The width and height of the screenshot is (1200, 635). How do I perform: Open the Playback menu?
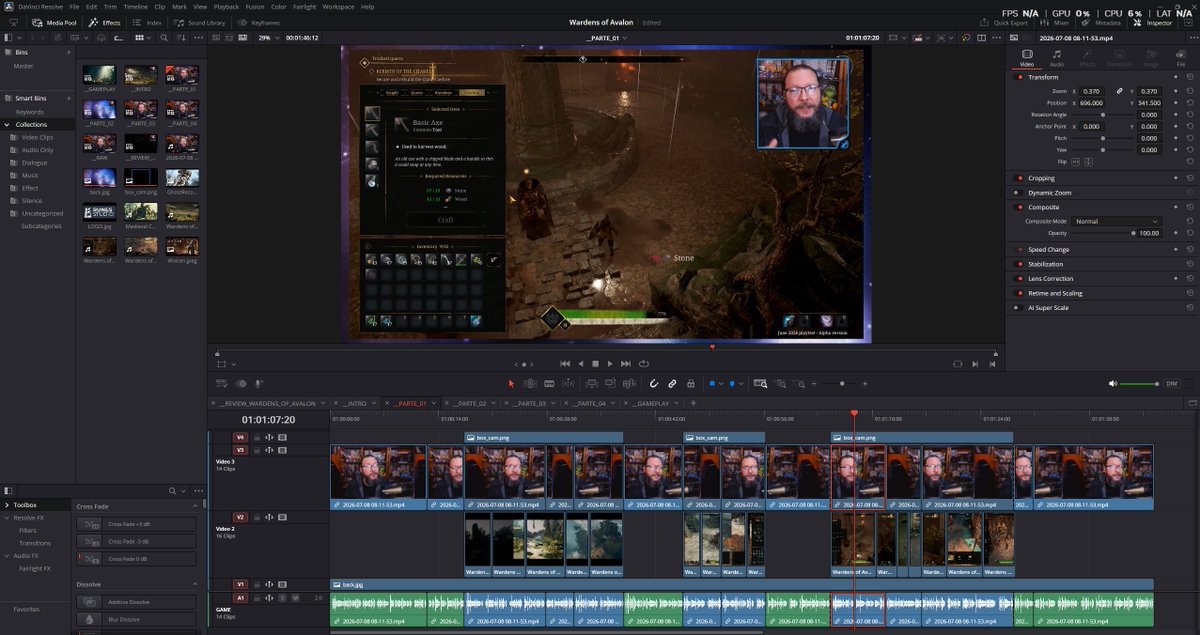pos(226,7)
